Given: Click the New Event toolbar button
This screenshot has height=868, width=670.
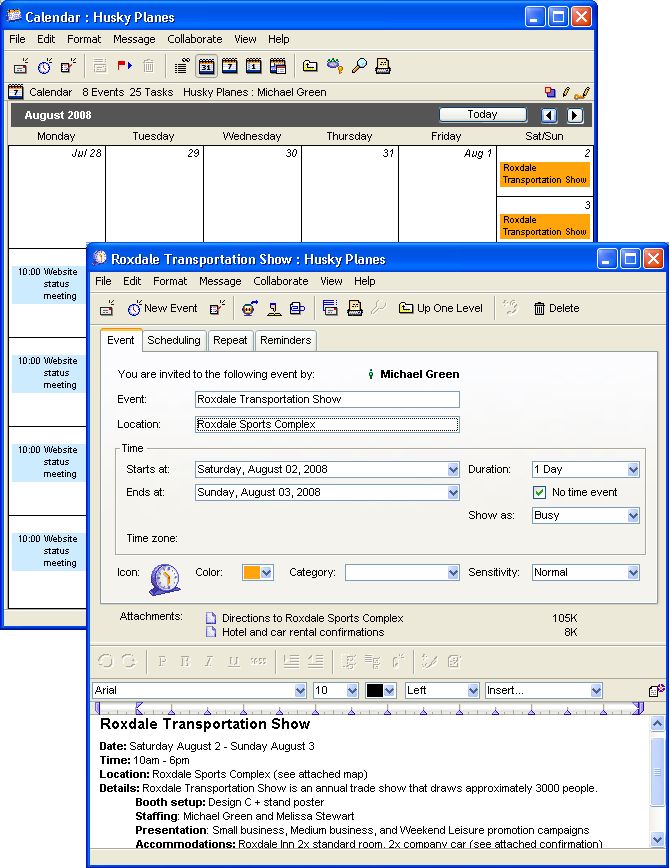Looking at the screenshot, I should 162,308.
